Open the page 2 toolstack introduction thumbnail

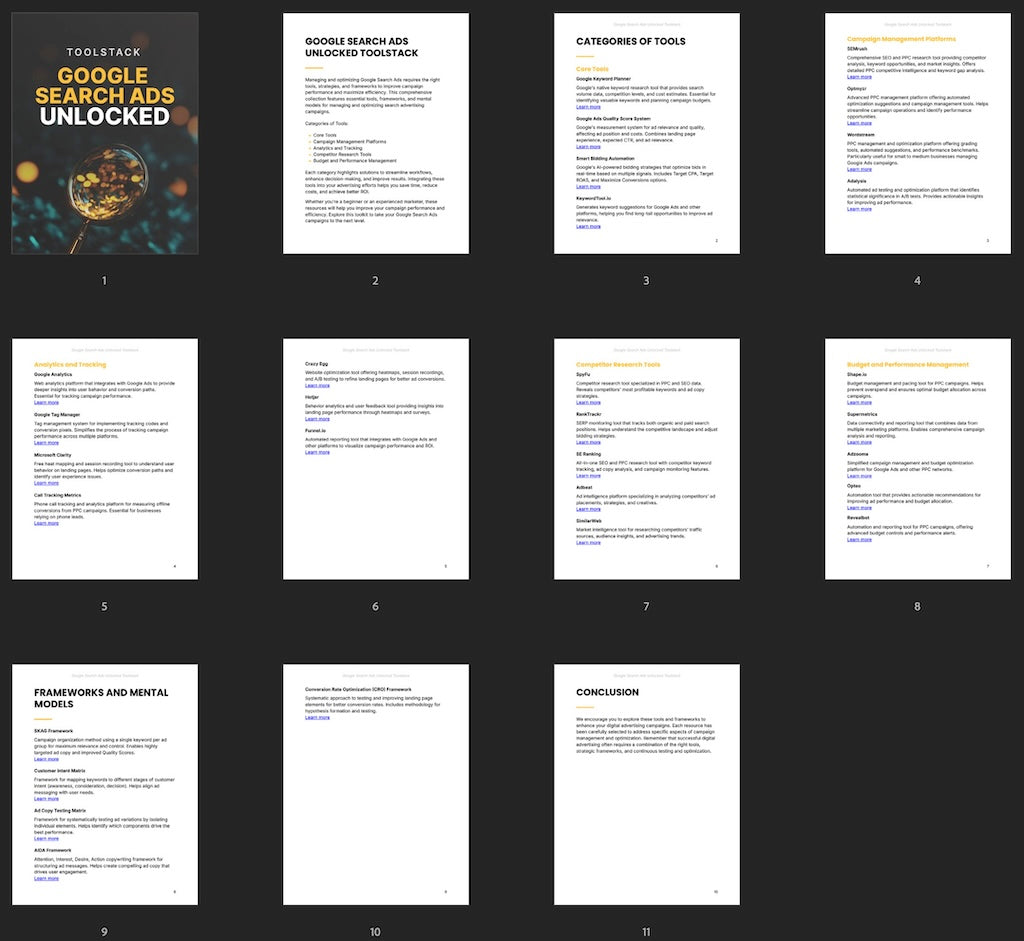click(375, 133)
